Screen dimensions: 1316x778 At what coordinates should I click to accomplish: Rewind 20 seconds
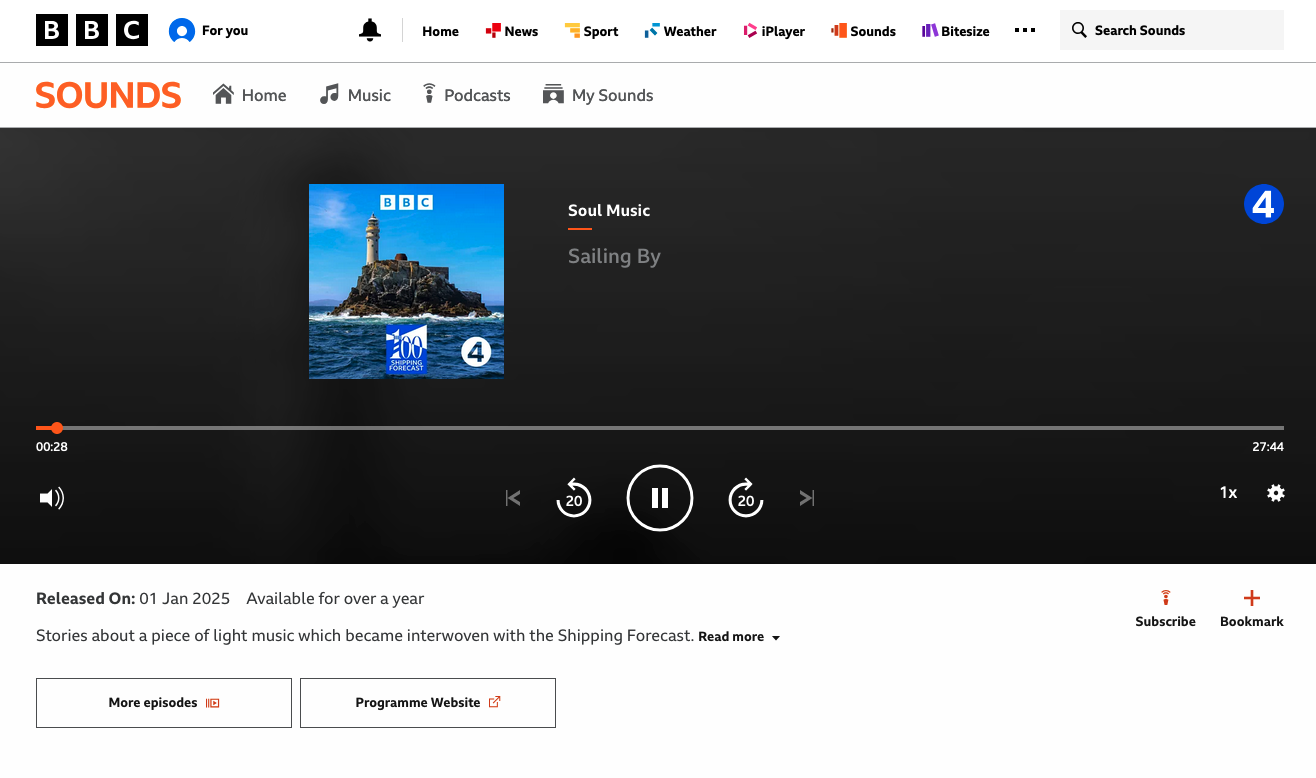[x=574, y=498]
